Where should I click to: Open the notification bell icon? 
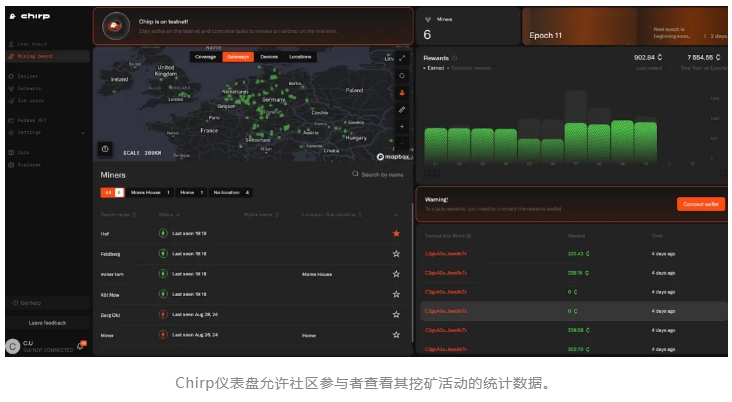81,346
